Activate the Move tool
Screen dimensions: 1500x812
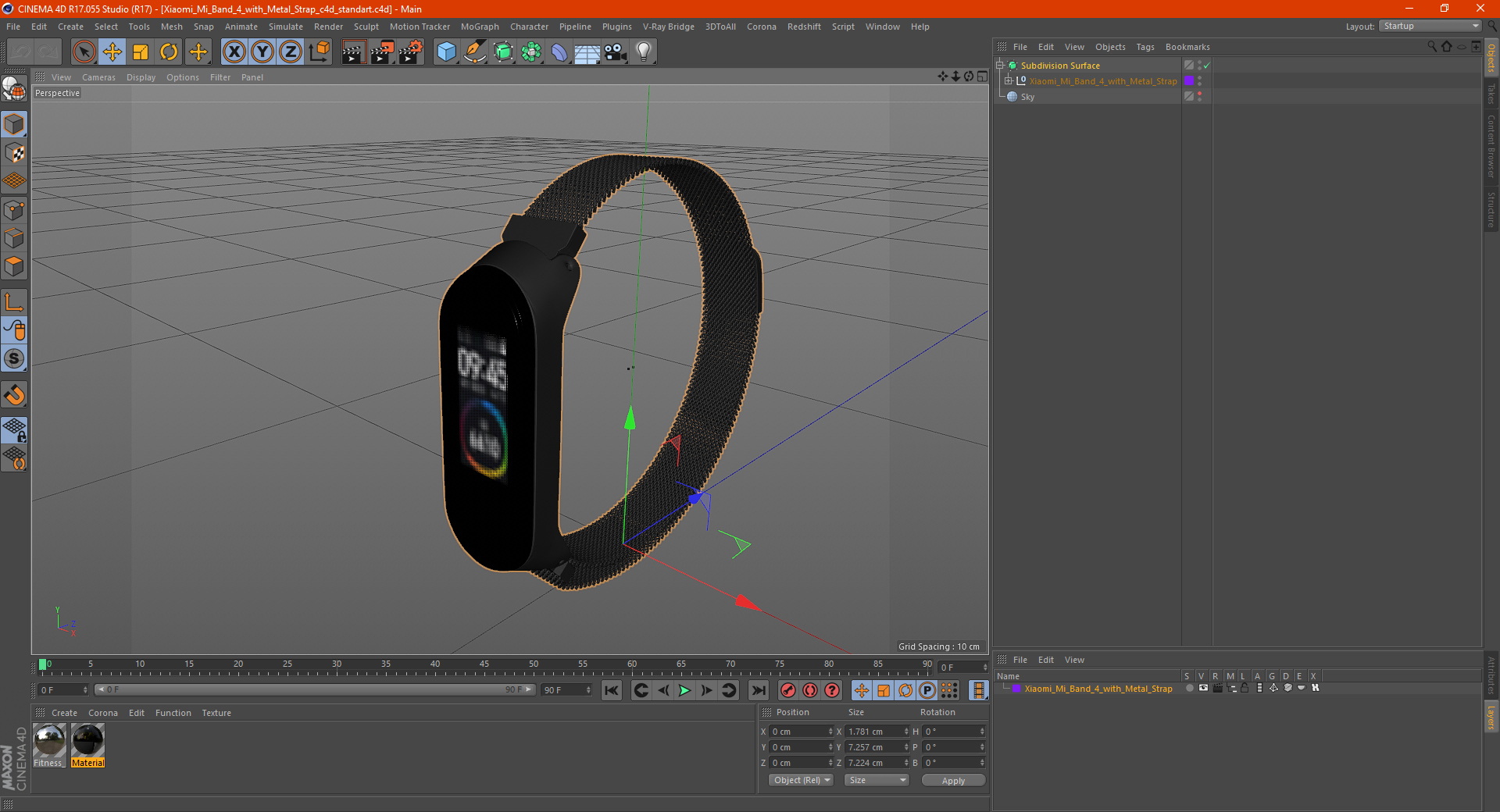click(112, 52)
